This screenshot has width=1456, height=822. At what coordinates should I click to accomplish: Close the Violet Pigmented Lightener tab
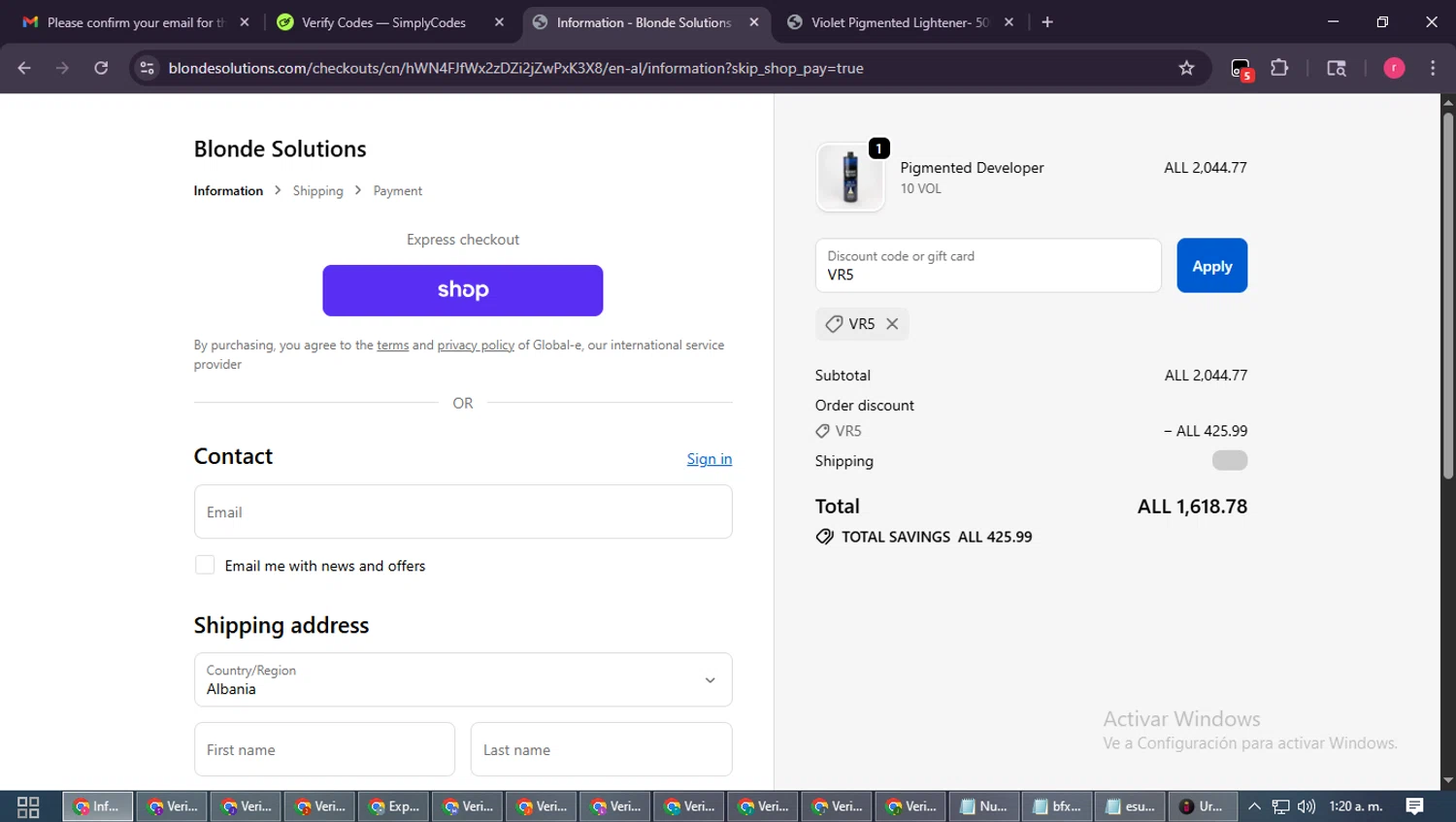coord(1009,22)
